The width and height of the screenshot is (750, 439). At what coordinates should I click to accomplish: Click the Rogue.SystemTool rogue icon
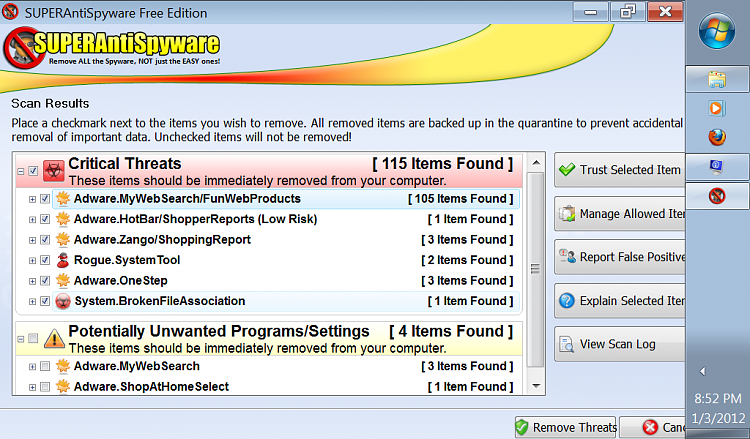click(63, 260)
